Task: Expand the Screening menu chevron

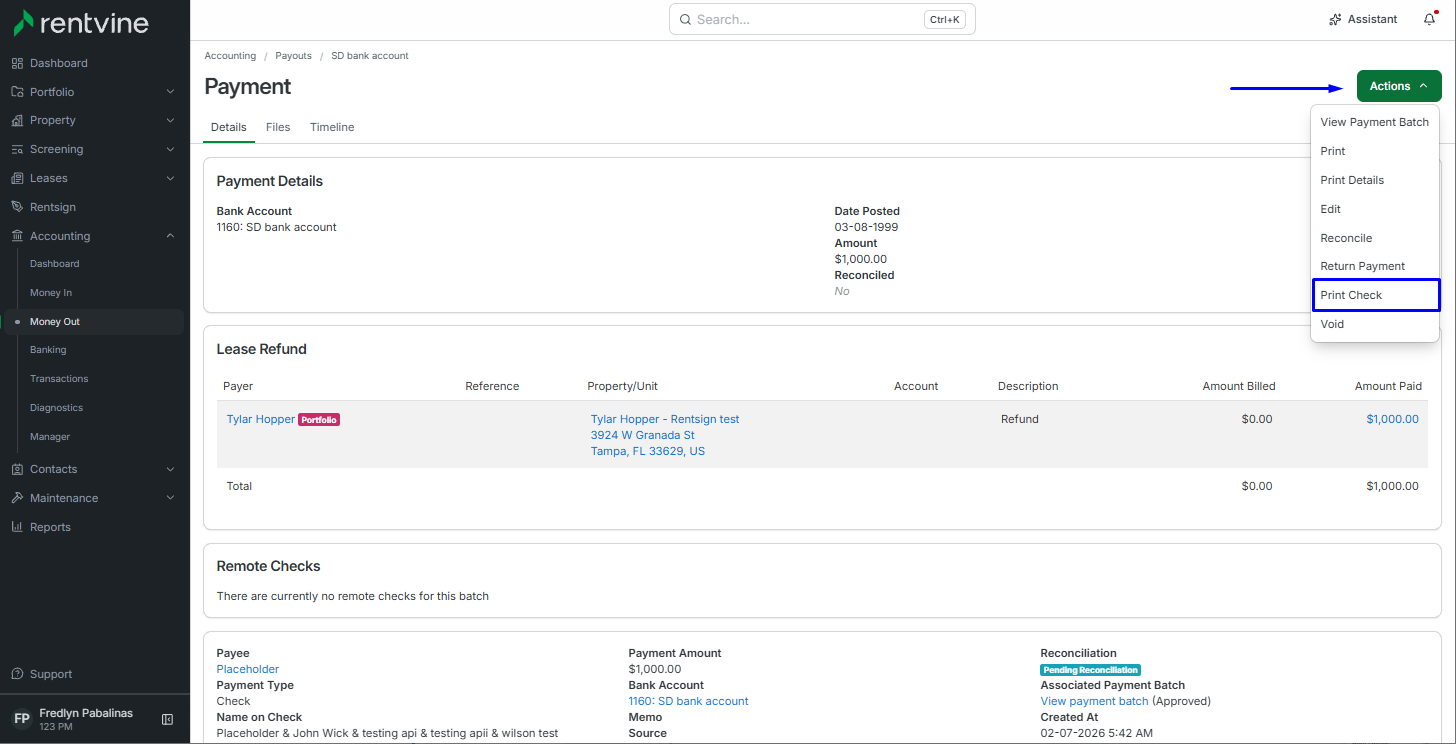Action: [170, 149]
